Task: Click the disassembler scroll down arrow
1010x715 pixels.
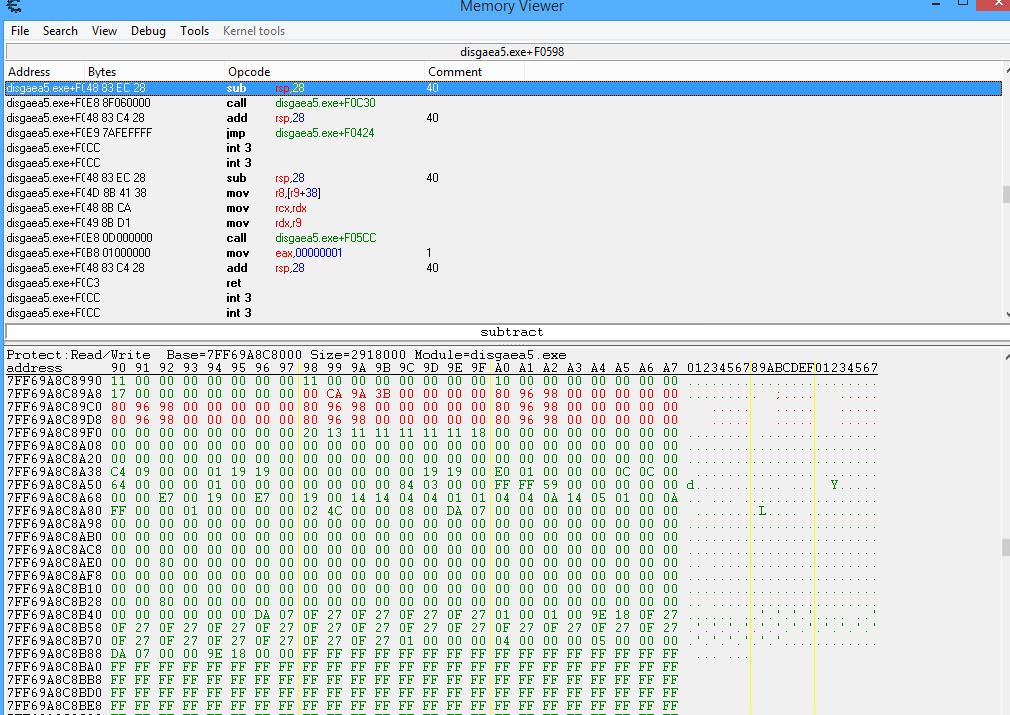Action: pos(1007,314)
